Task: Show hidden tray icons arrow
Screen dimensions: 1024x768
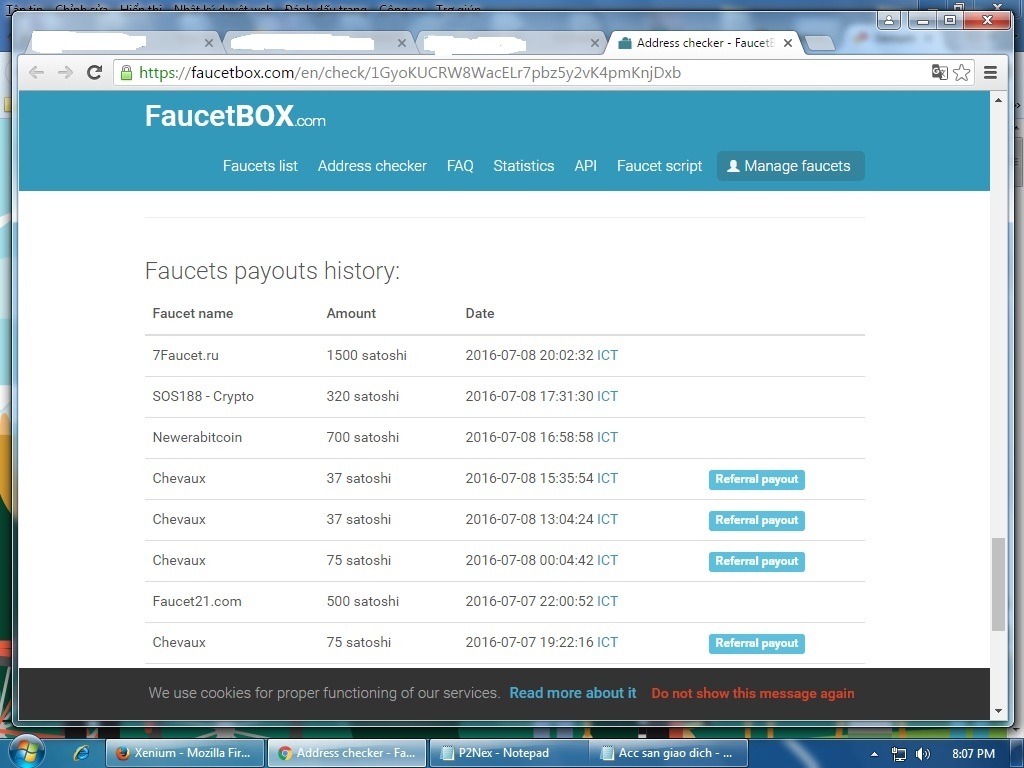Action: click(x=874, y=754)
